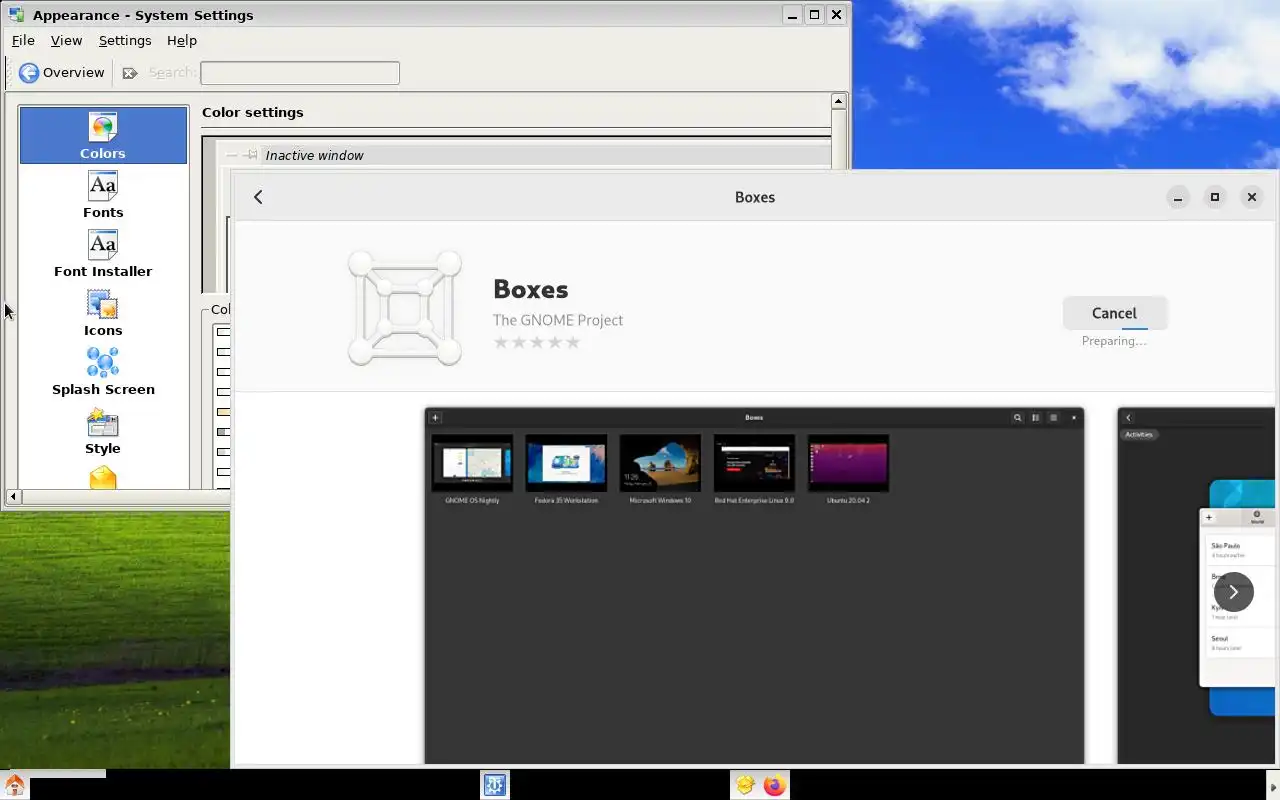Clear the System Settings search text
1280x800 pixels.
[x=130, y=72]
